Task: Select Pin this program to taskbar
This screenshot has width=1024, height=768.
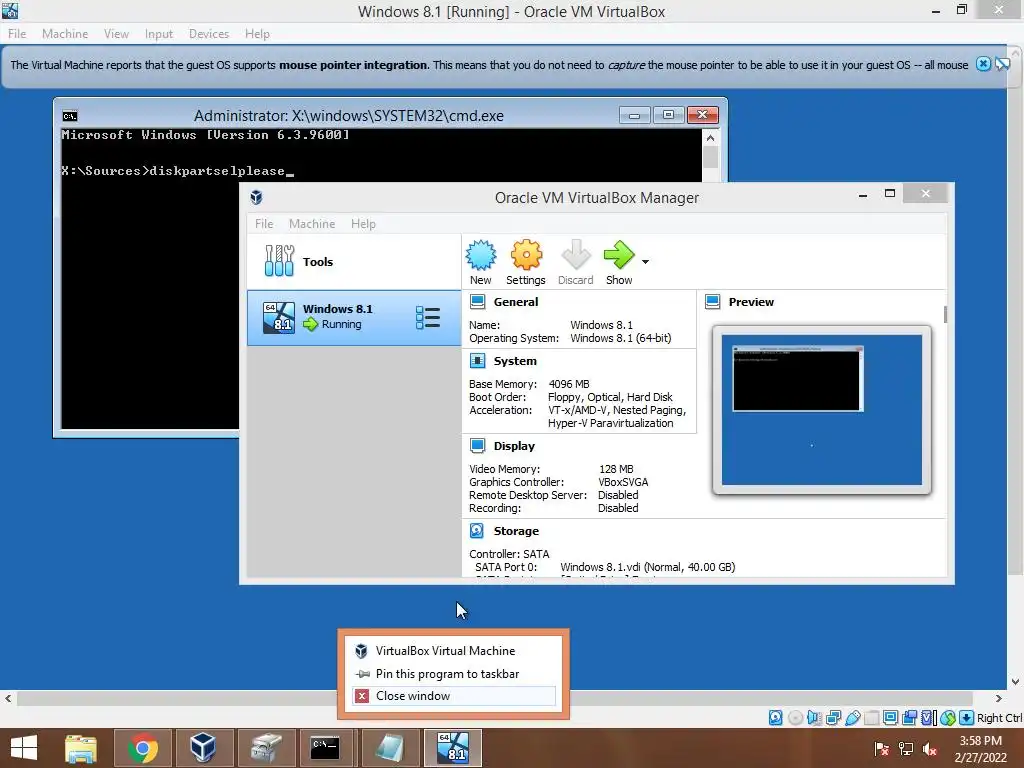Action: coord(453,673)
